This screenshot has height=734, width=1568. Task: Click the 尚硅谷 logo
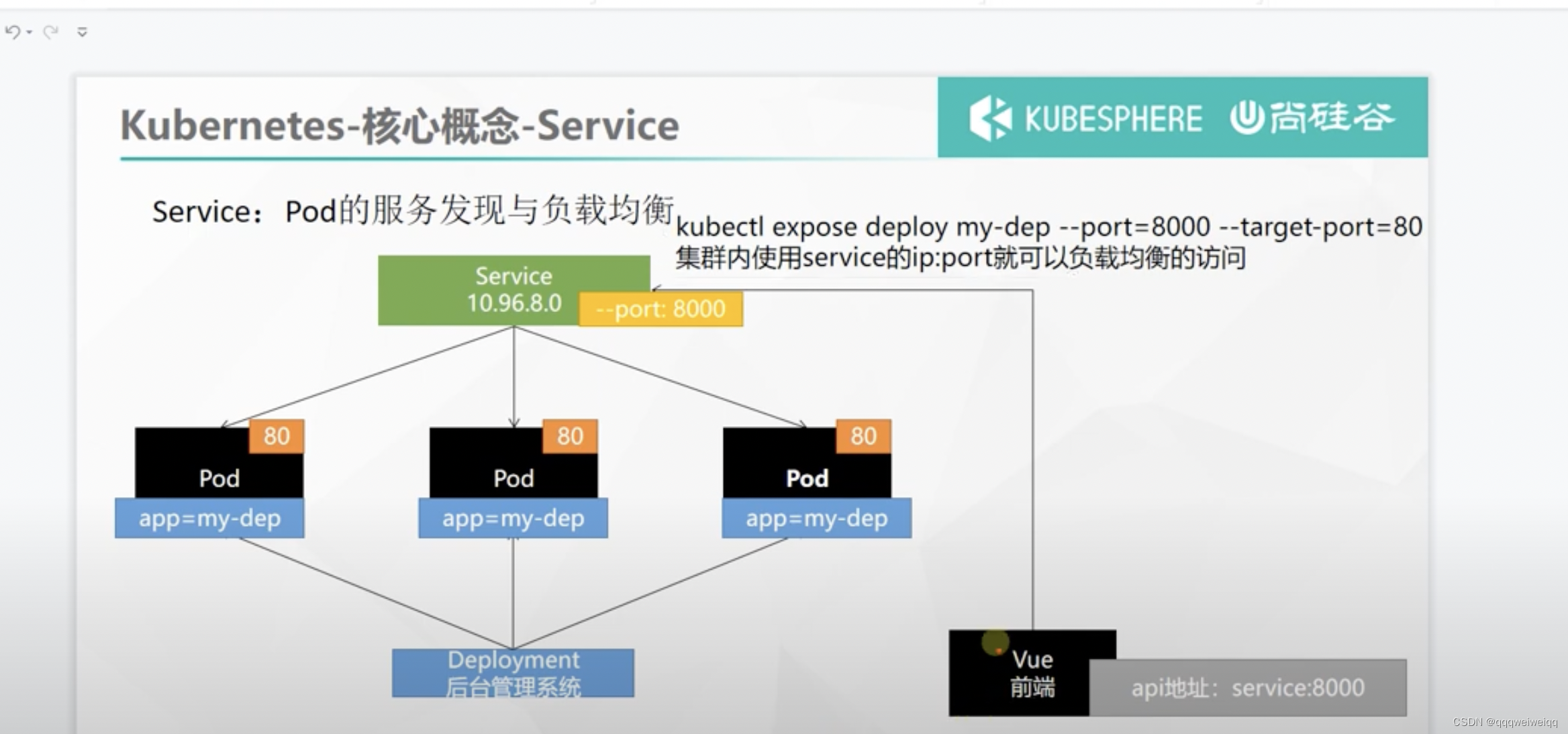1312,117
